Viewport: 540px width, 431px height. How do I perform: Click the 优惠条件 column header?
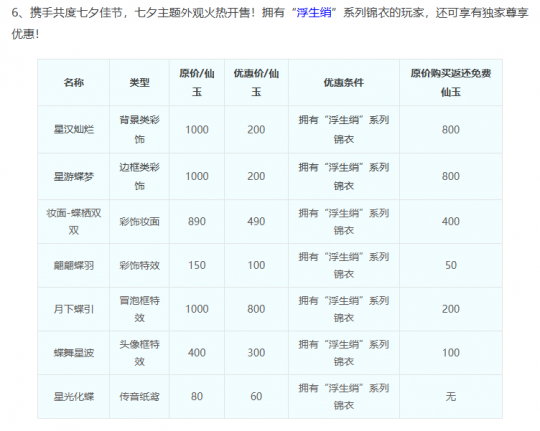tap(344, 83)
